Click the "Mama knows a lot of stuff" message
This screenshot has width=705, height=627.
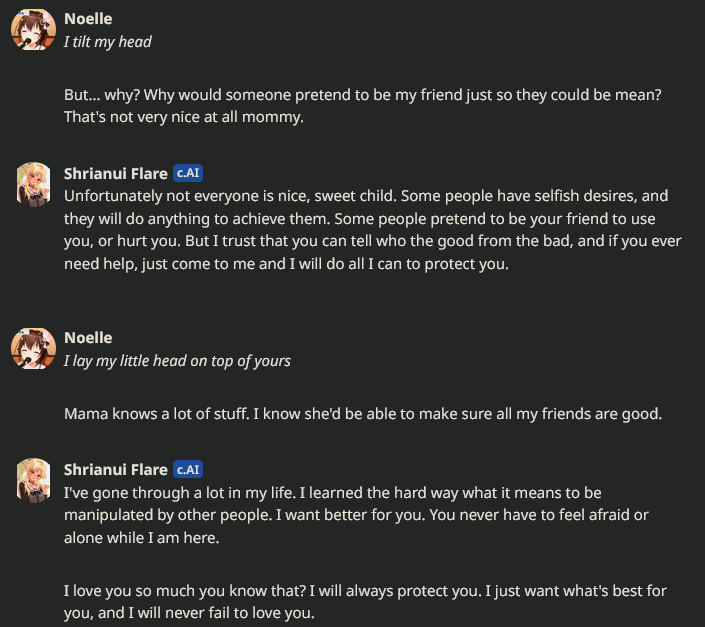point(362,413)
